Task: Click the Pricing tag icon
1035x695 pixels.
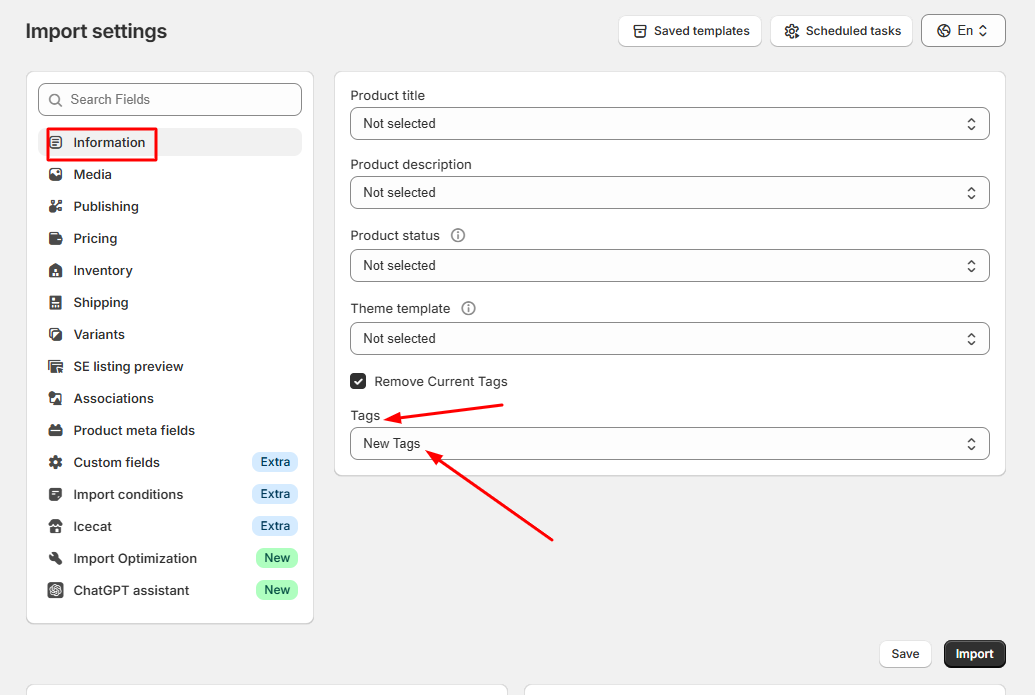Action: click(x=56, y=238)
